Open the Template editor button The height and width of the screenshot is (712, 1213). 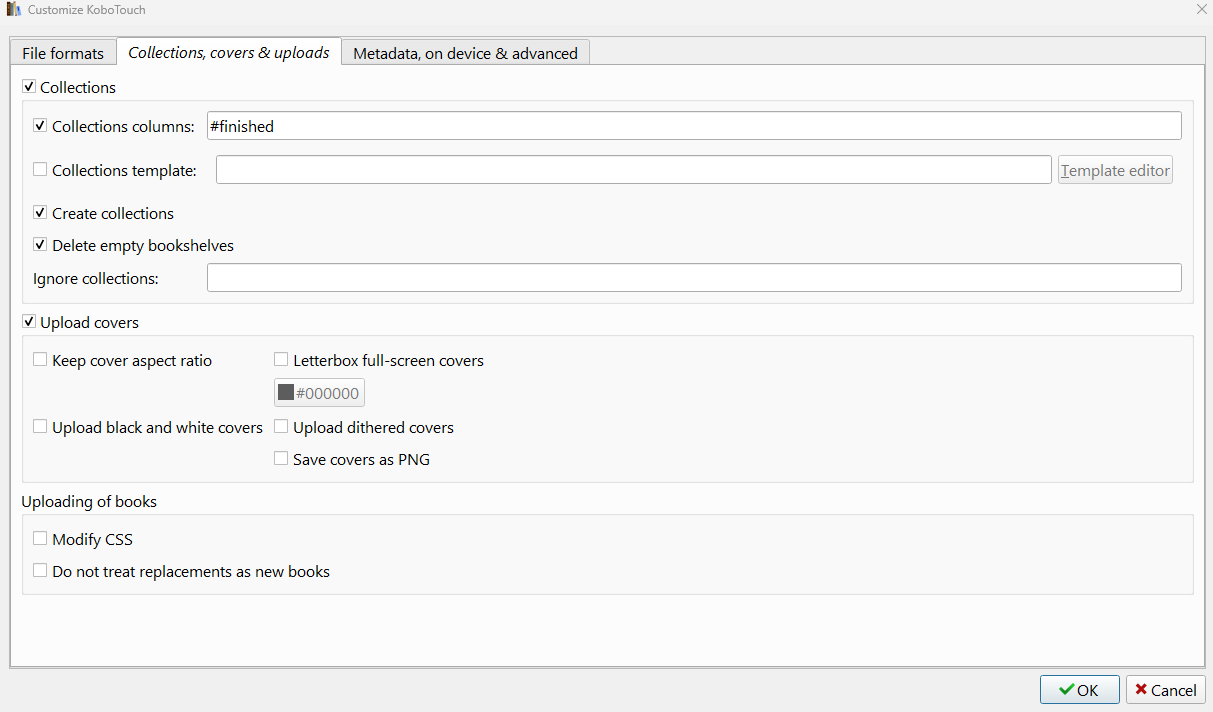pyautogui.click(x=1115, y=170)
